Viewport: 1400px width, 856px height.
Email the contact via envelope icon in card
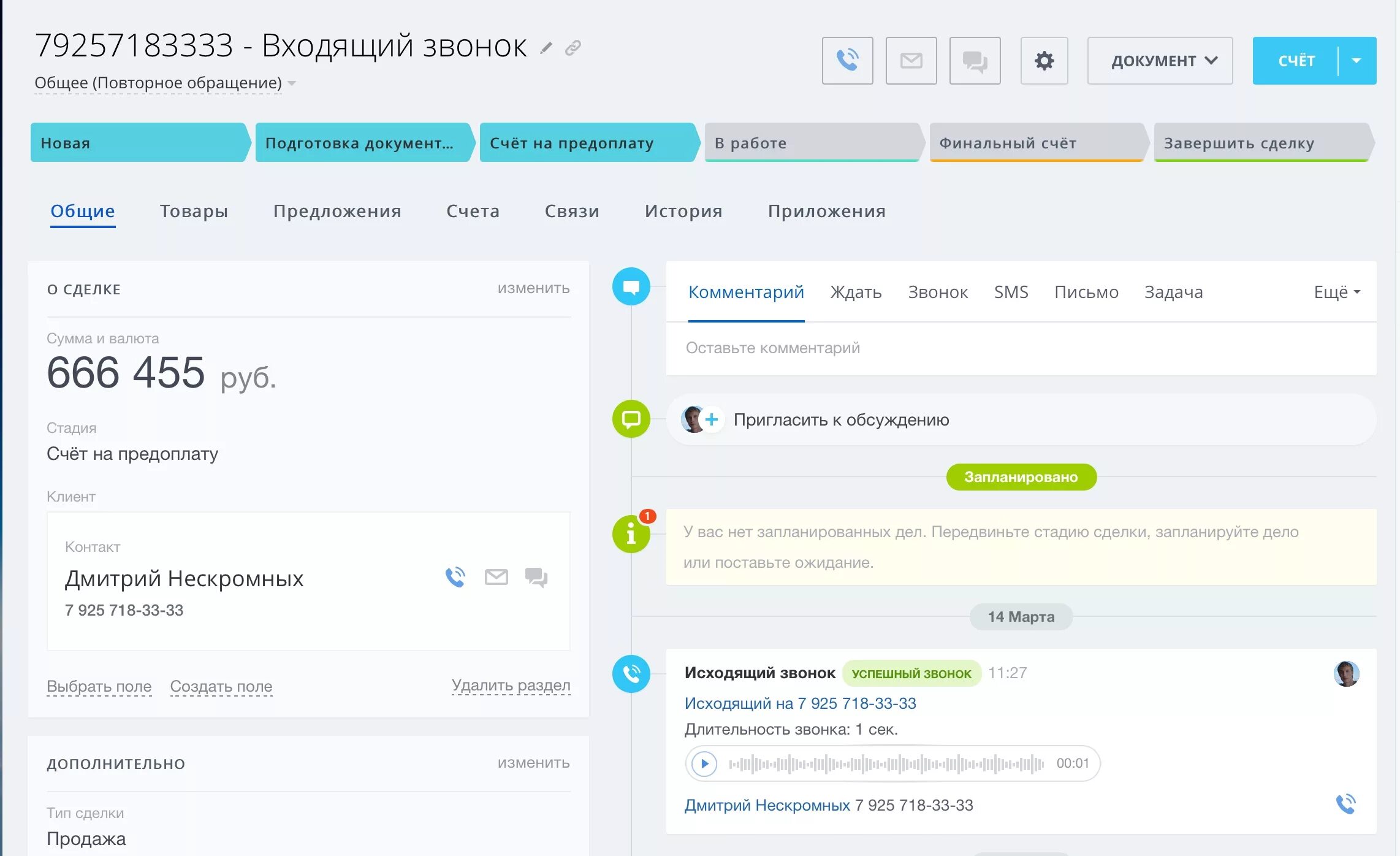click(x=496, y=577)
